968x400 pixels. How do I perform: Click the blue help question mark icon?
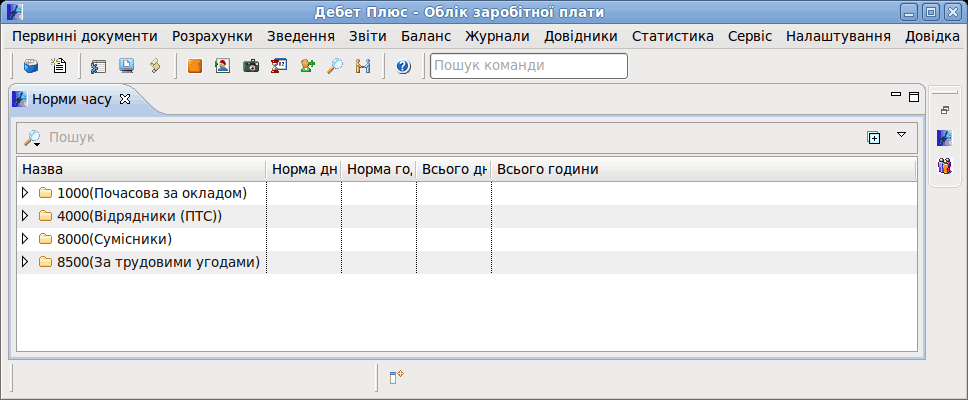404,66
